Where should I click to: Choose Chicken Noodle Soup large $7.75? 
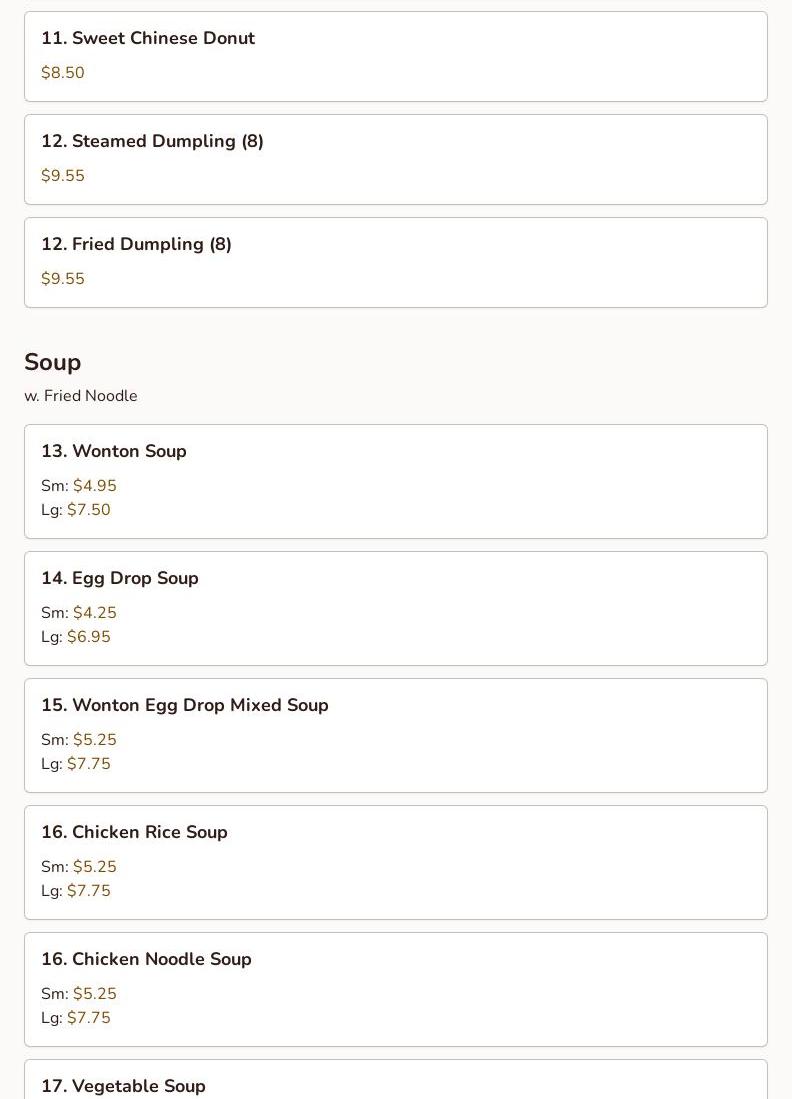click(89, 1017)
